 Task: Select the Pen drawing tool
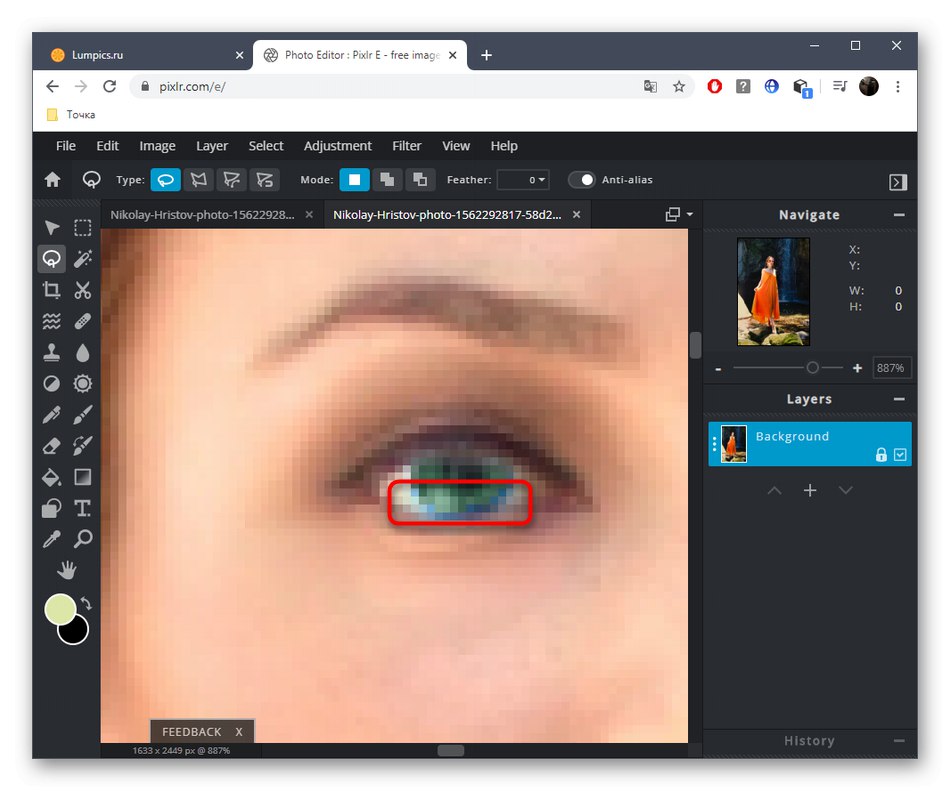point(52,415)
